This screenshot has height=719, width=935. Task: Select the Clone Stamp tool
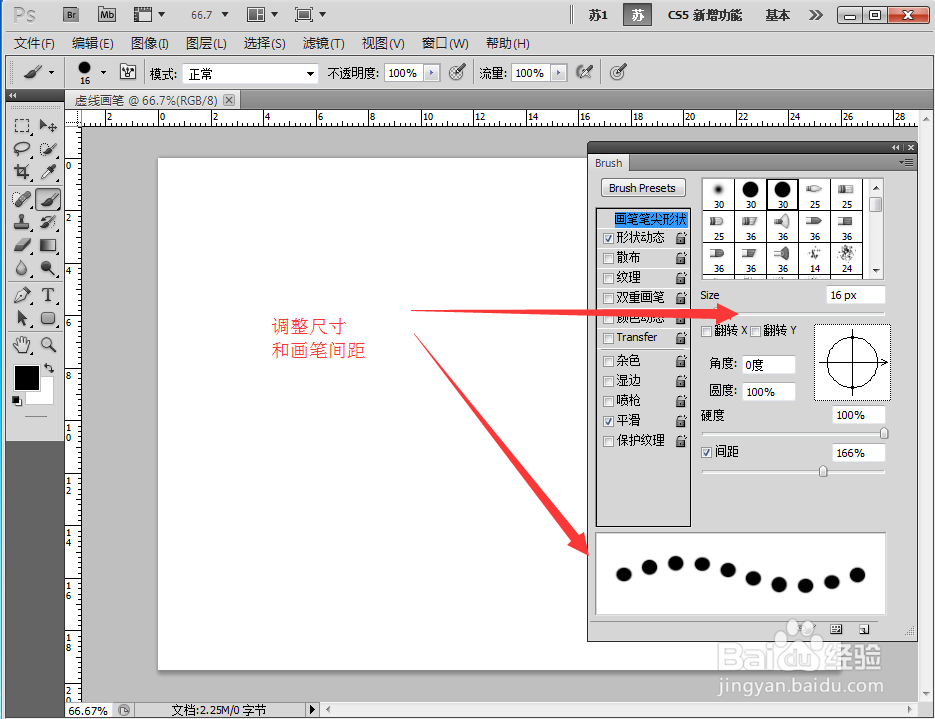(22, 222)
